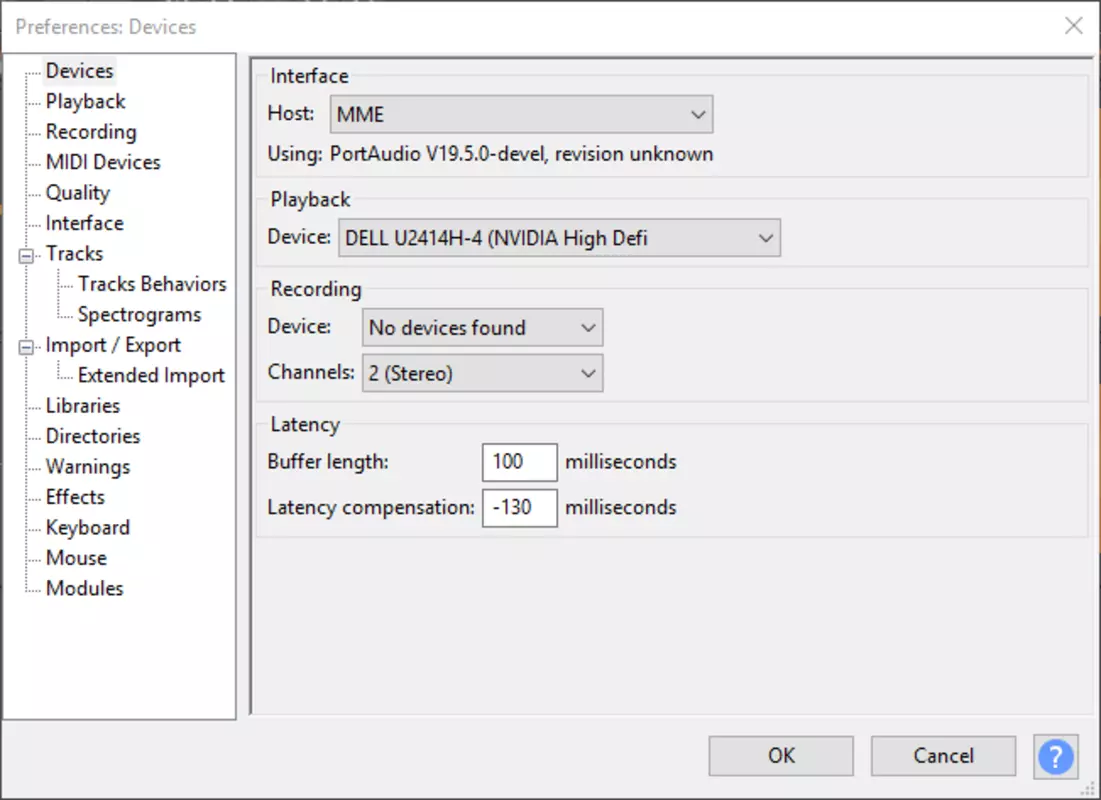Open Tracks Behaviors preferences
Viewport: 1101px width, 800px height.
152,284
